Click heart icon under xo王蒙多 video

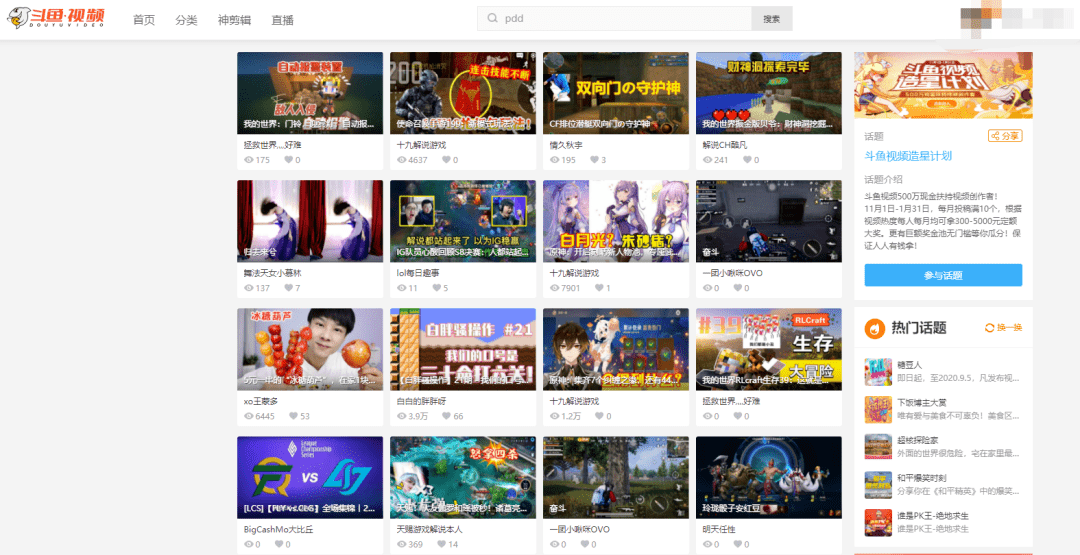coord(292,416)
